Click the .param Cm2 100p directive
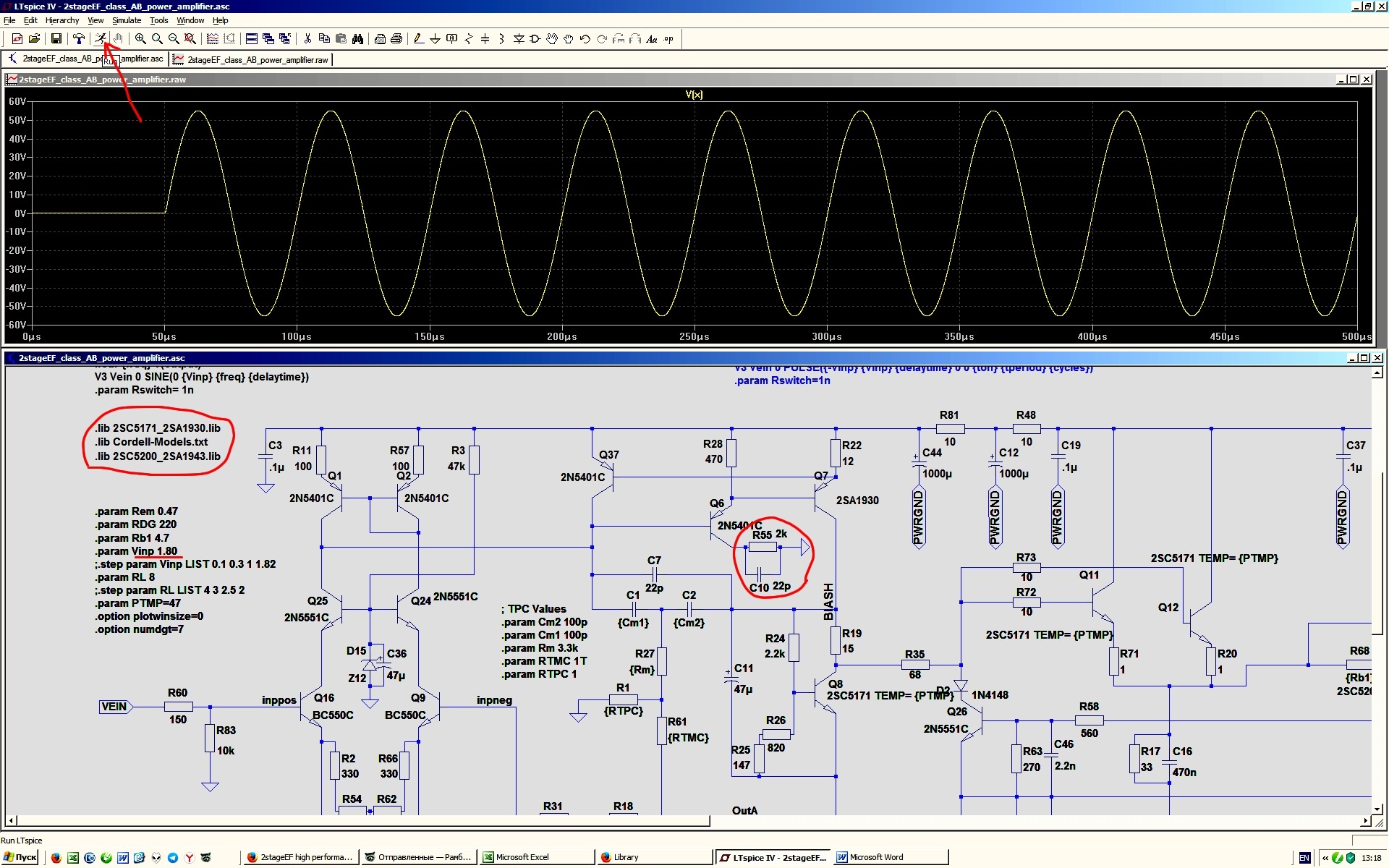1389x868 pixels. 545,622
